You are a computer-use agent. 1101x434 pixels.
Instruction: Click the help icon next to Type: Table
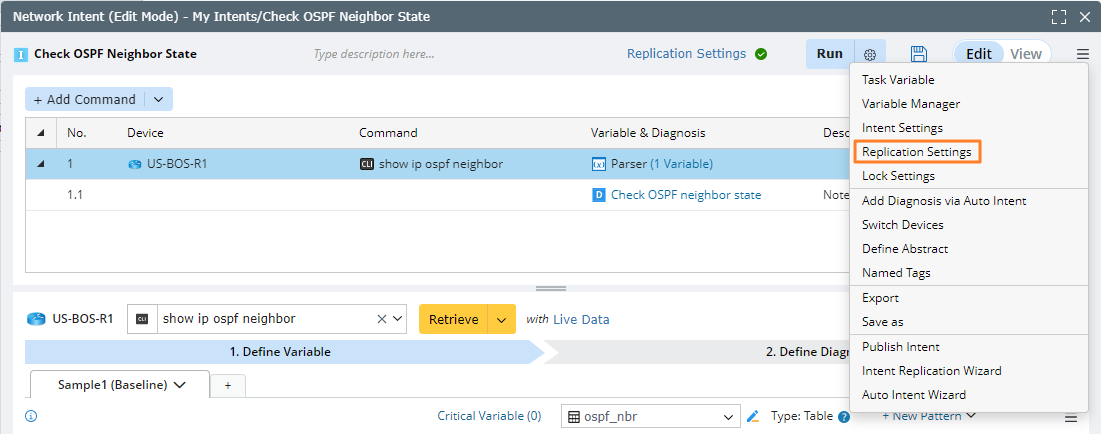pos(844,417)
